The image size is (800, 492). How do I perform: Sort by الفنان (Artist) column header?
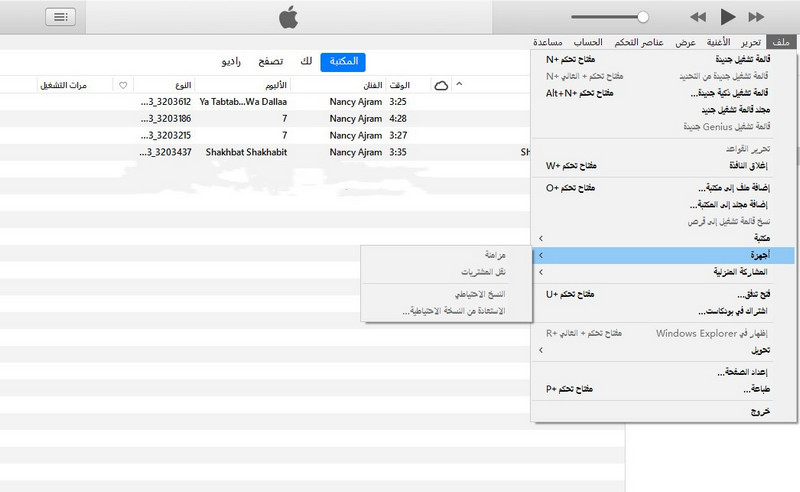(x=372, y=85)
